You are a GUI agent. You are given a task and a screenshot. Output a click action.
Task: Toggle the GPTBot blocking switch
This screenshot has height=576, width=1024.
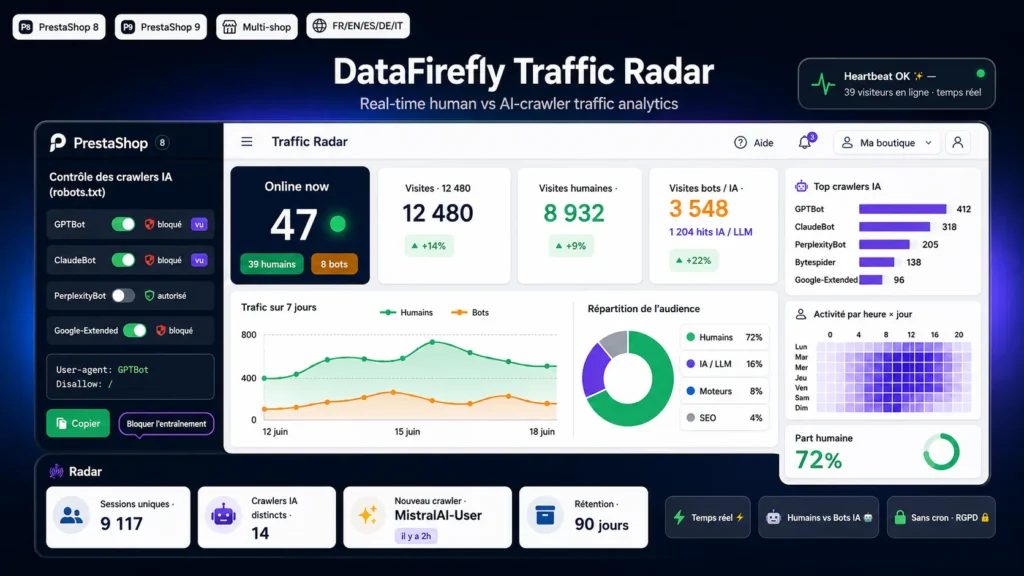click(x=123, y=224)
